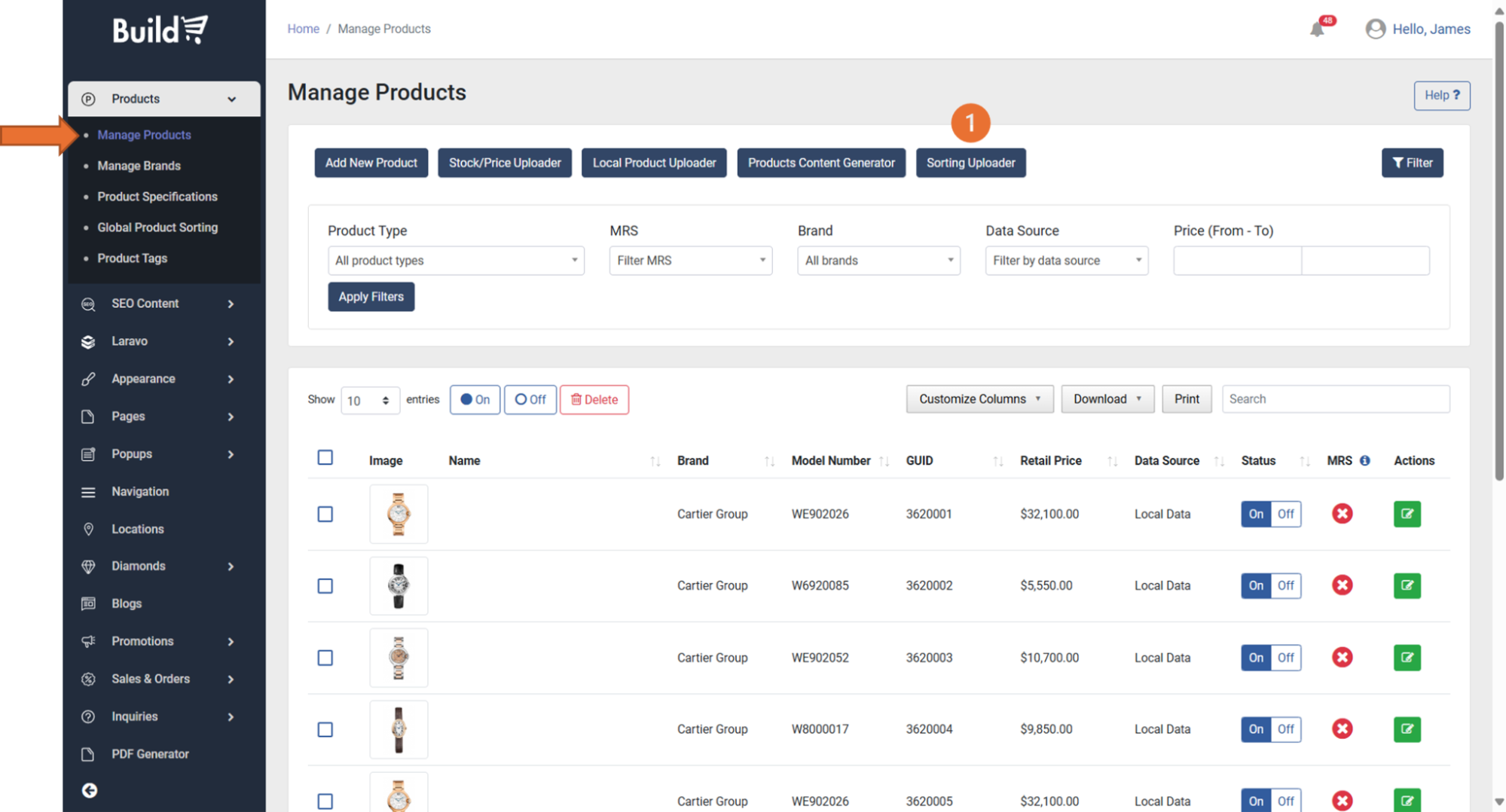Click the red MRS X icon for W6920085
Screen dimensions: 1506x812
point(1342,585)
